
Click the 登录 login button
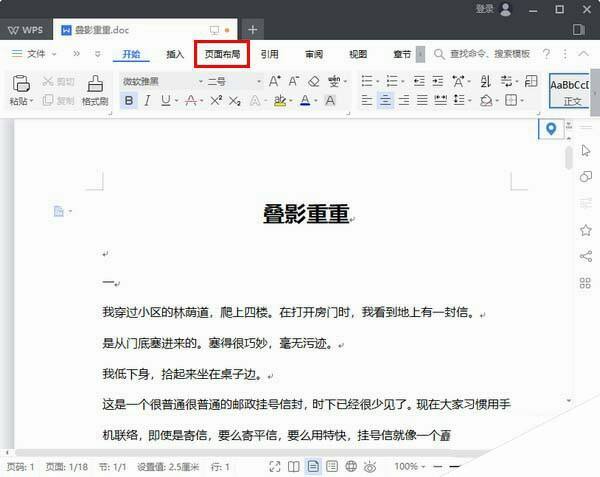tap(494, 9)
